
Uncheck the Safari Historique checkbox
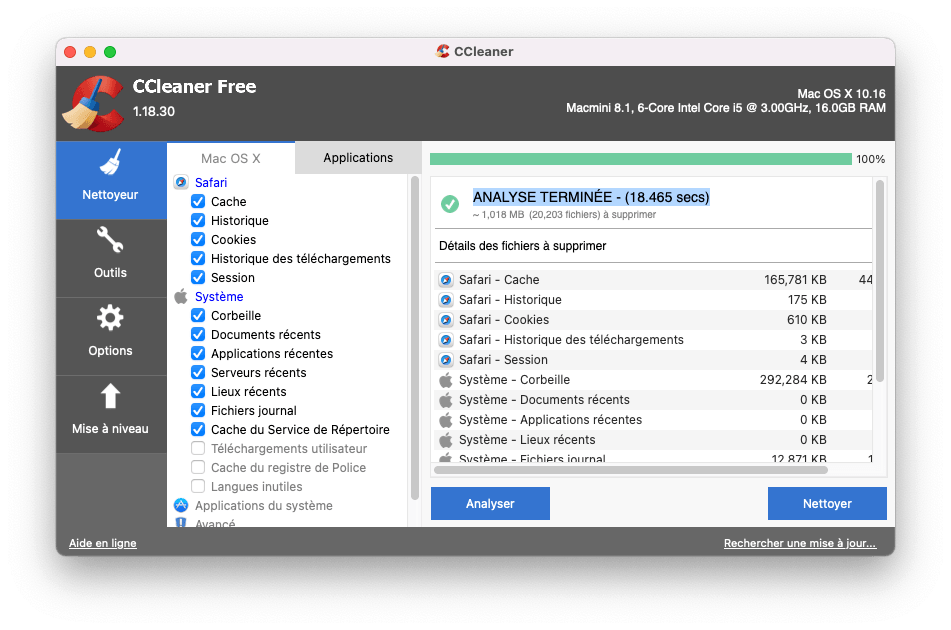click(198, 220)
